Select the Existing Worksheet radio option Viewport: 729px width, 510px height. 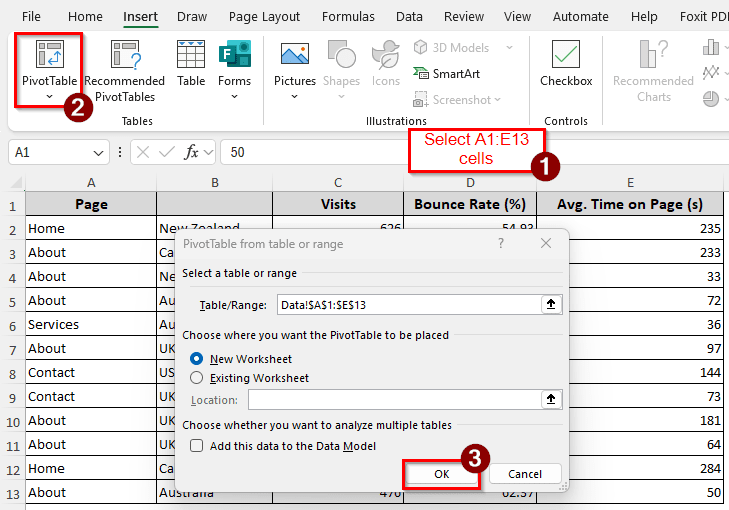pyautogui.click(x=197, y=378)
